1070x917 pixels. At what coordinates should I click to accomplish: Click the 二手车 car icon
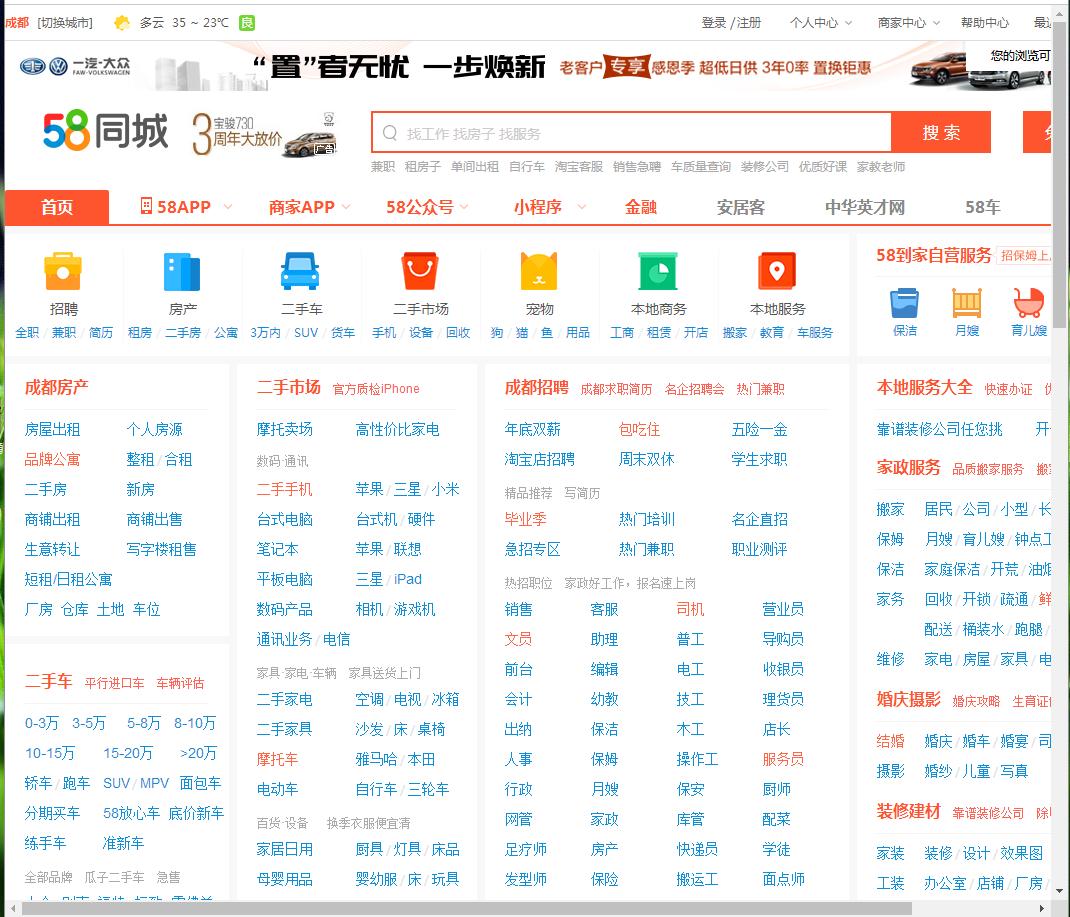(x=300, y=272)
